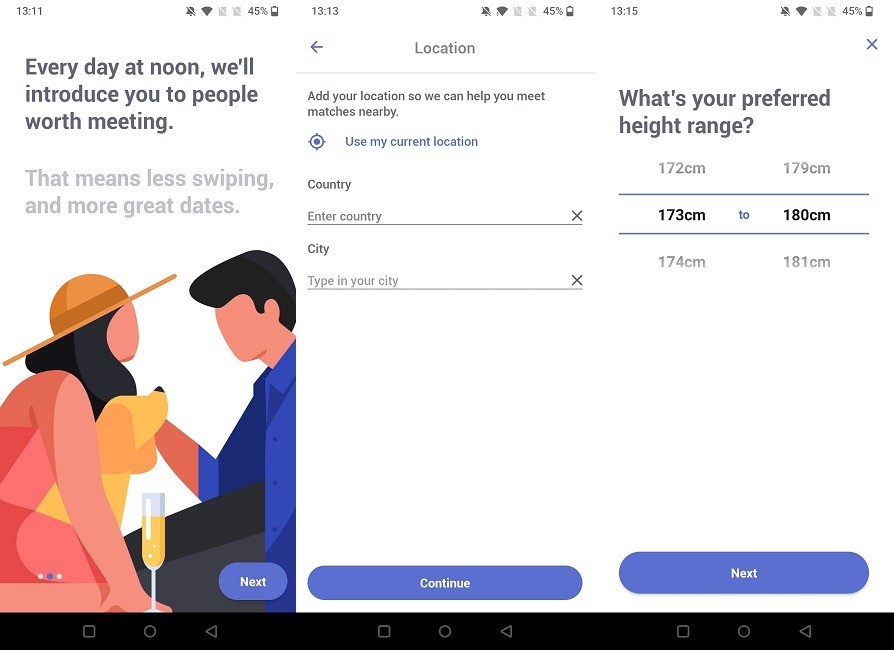Screen dimensions: 894x650
Task: Click the crosshair location icon
Action: [x=316, y=141]
